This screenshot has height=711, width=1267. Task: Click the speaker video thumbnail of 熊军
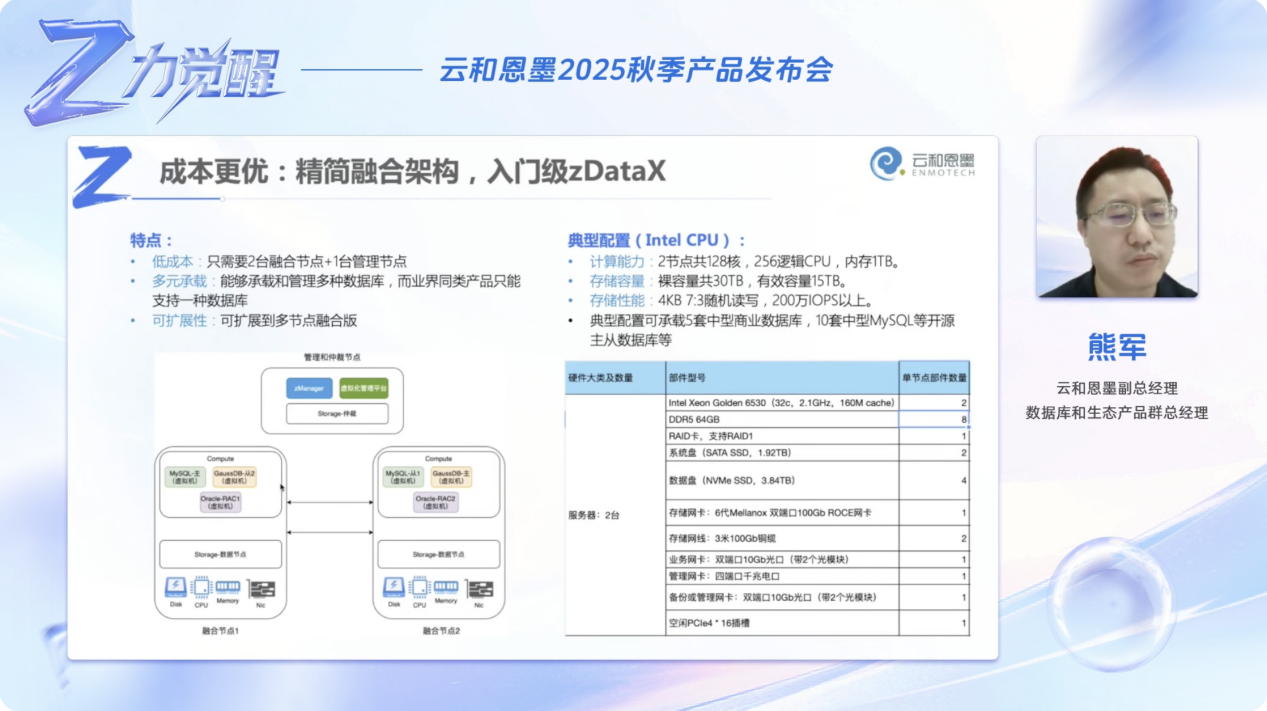tap(1116, 217)
